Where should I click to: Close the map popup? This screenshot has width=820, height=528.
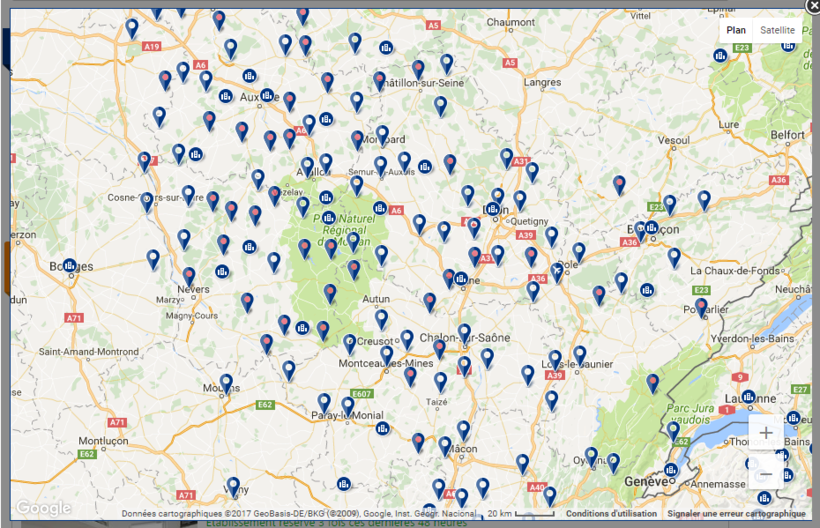pyautogui.click(x=812, y=7)
